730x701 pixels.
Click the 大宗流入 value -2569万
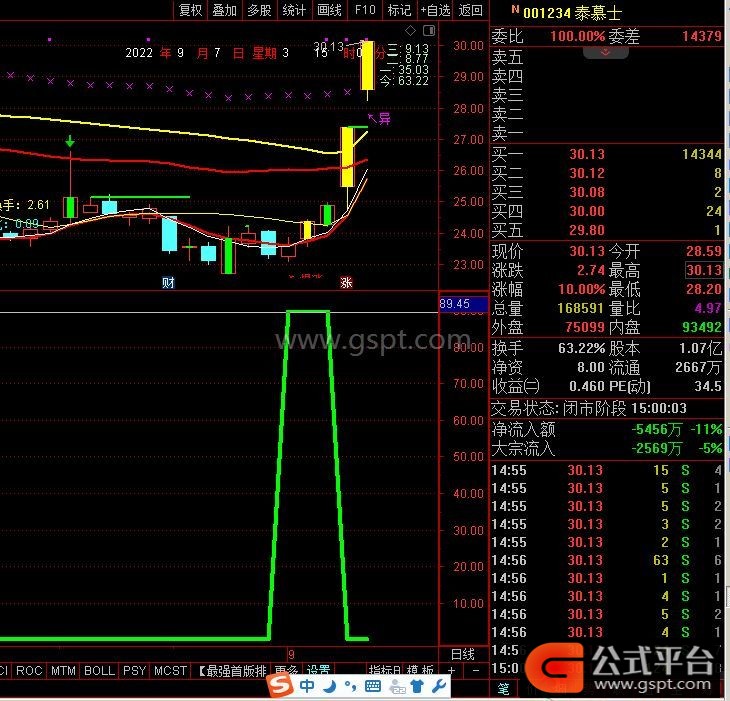pyautogui.click(x=657, y=448)
